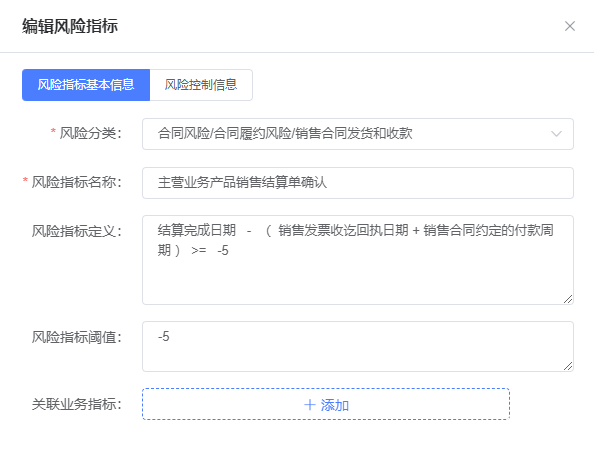This screenshot has height=462, width=594.
Task: Click the 关联业务指标 field label
Action: pyautogui.click(x=77, y=404)
